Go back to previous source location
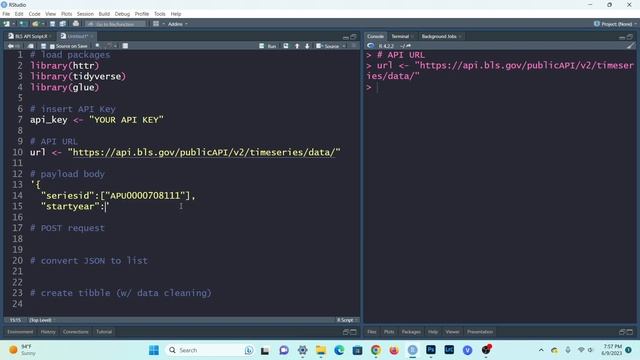This screenshot has width=640, height=360. (11, 46)
